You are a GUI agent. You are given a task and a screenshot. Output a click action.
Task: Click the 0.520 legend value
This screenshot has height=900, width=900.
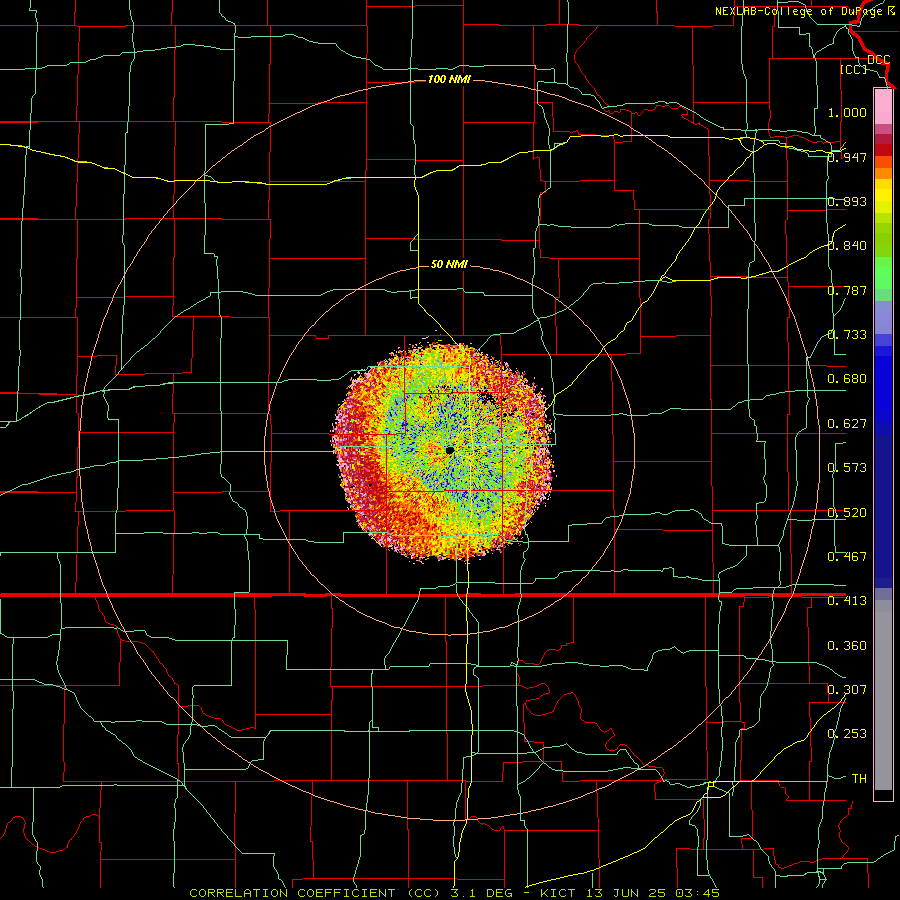847,513
